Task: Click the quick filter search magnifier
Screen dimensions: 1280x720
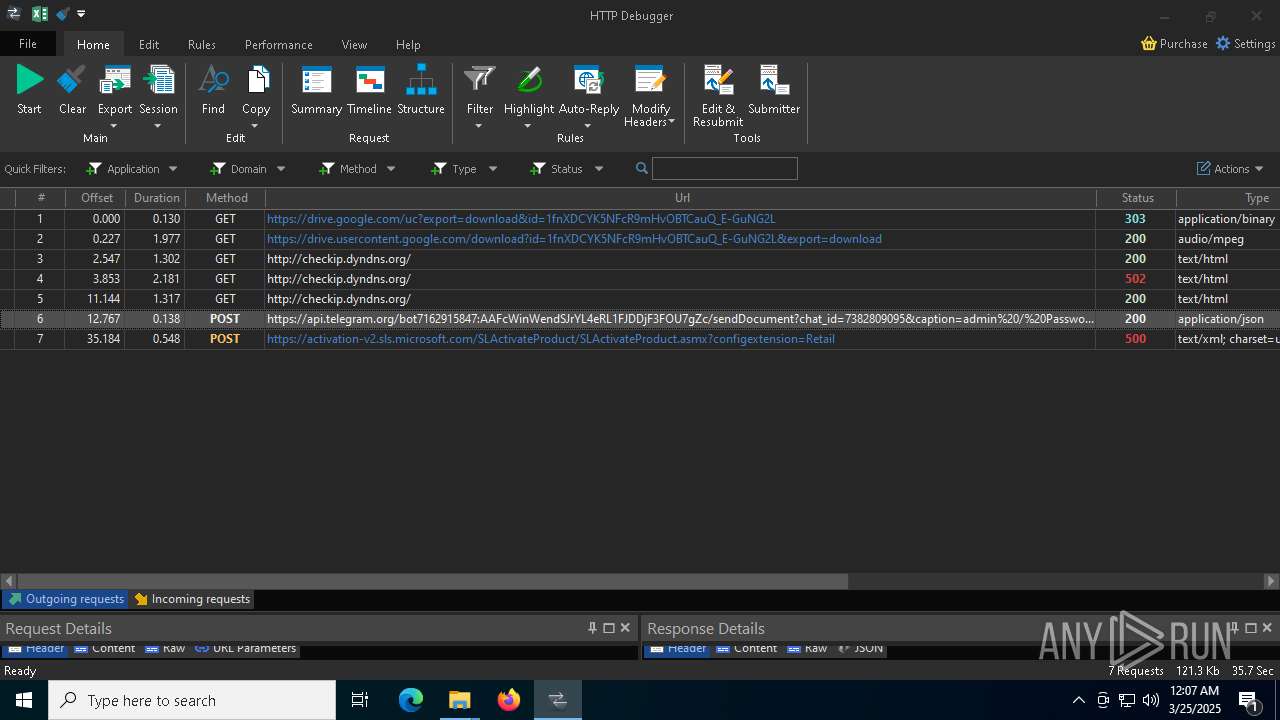Action: click(642, 169)
